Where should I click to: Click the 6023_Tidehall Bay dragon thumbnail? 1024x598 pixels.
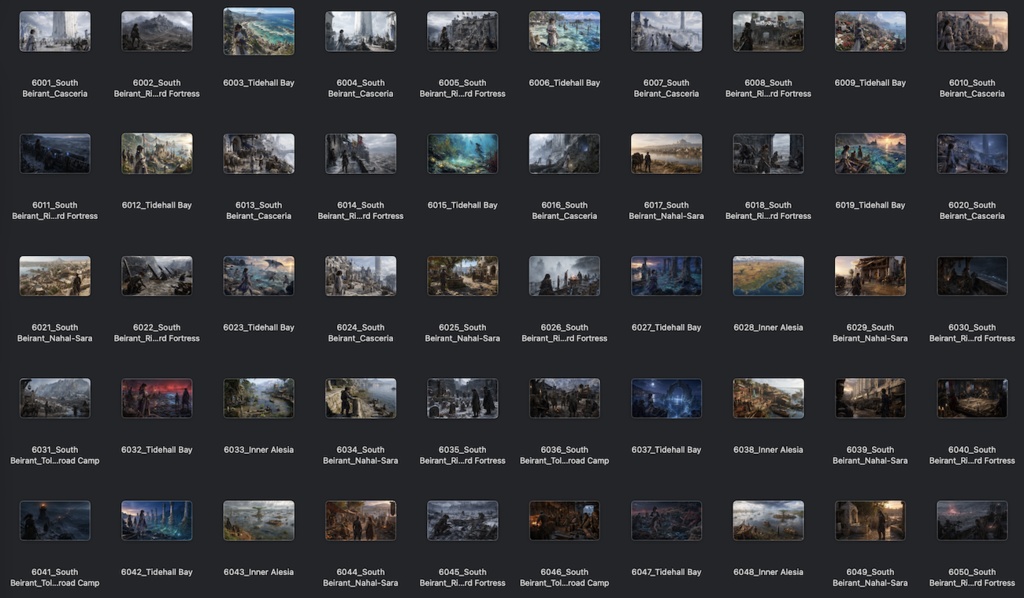pyautogui.click(x=259, y=275)
